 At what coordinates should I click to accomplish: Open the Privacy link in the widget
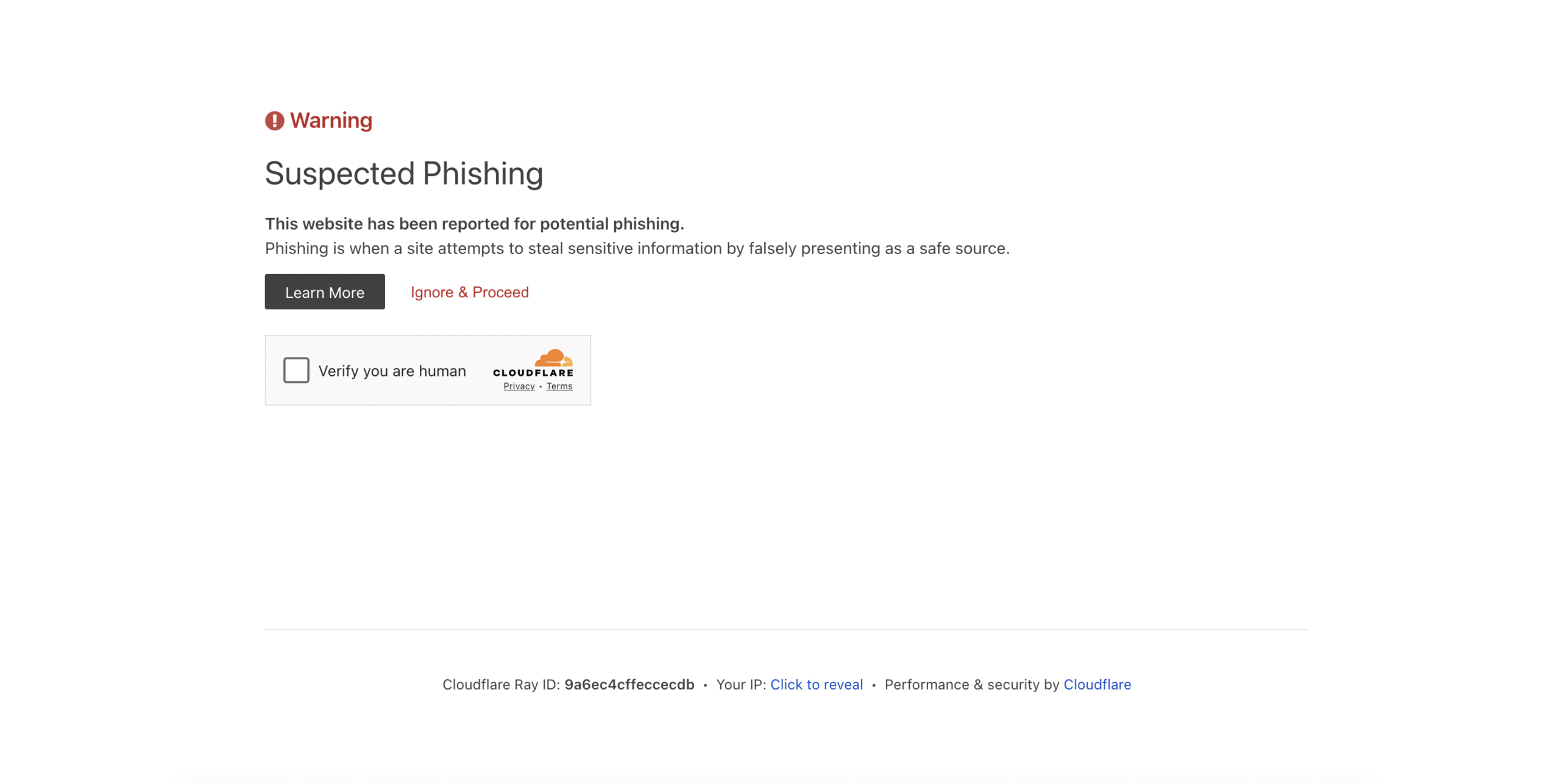519,386
